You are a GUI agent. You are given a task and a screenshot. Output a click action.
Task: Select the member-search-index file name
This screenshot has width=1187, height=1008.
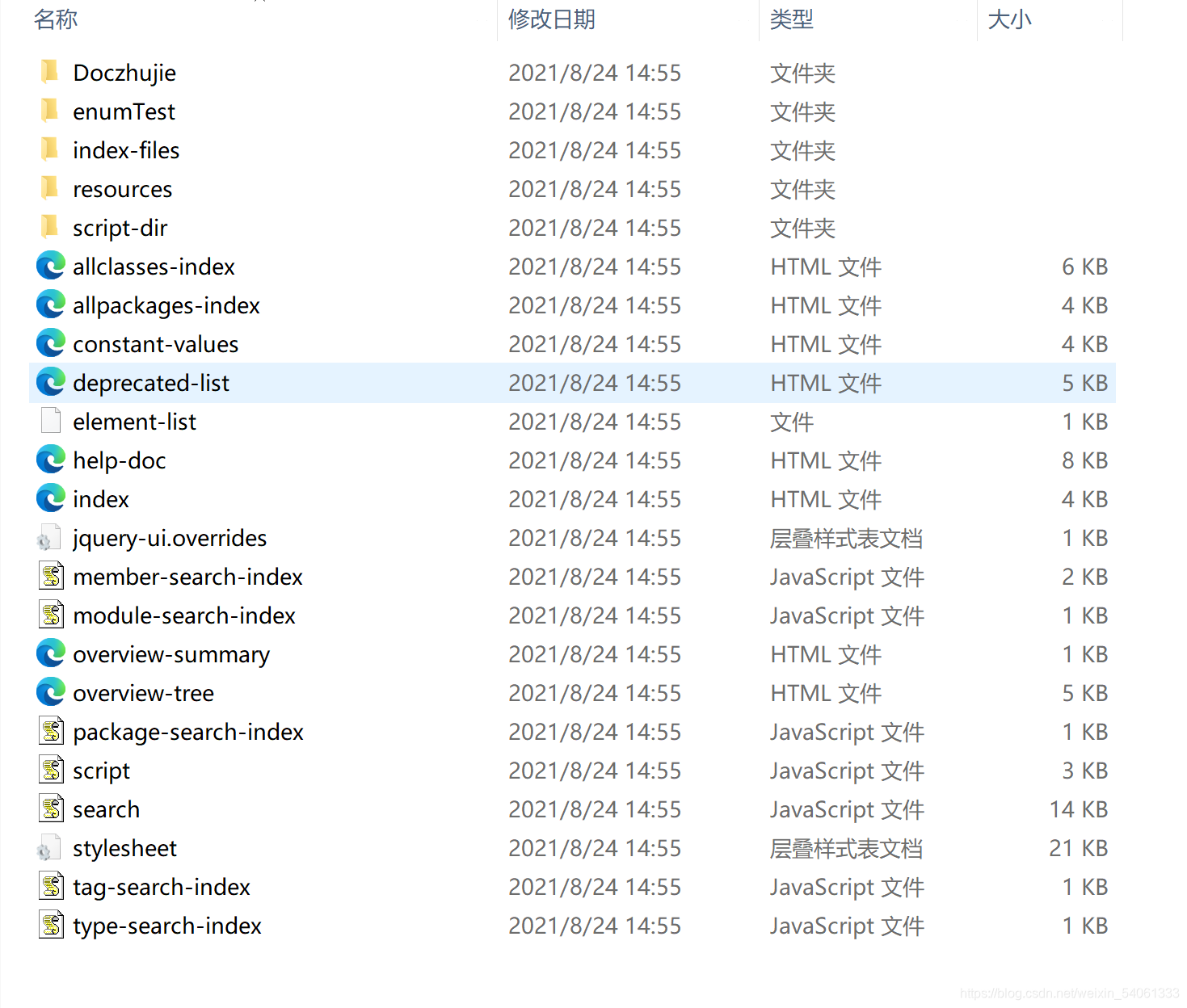tap(187, 577)
